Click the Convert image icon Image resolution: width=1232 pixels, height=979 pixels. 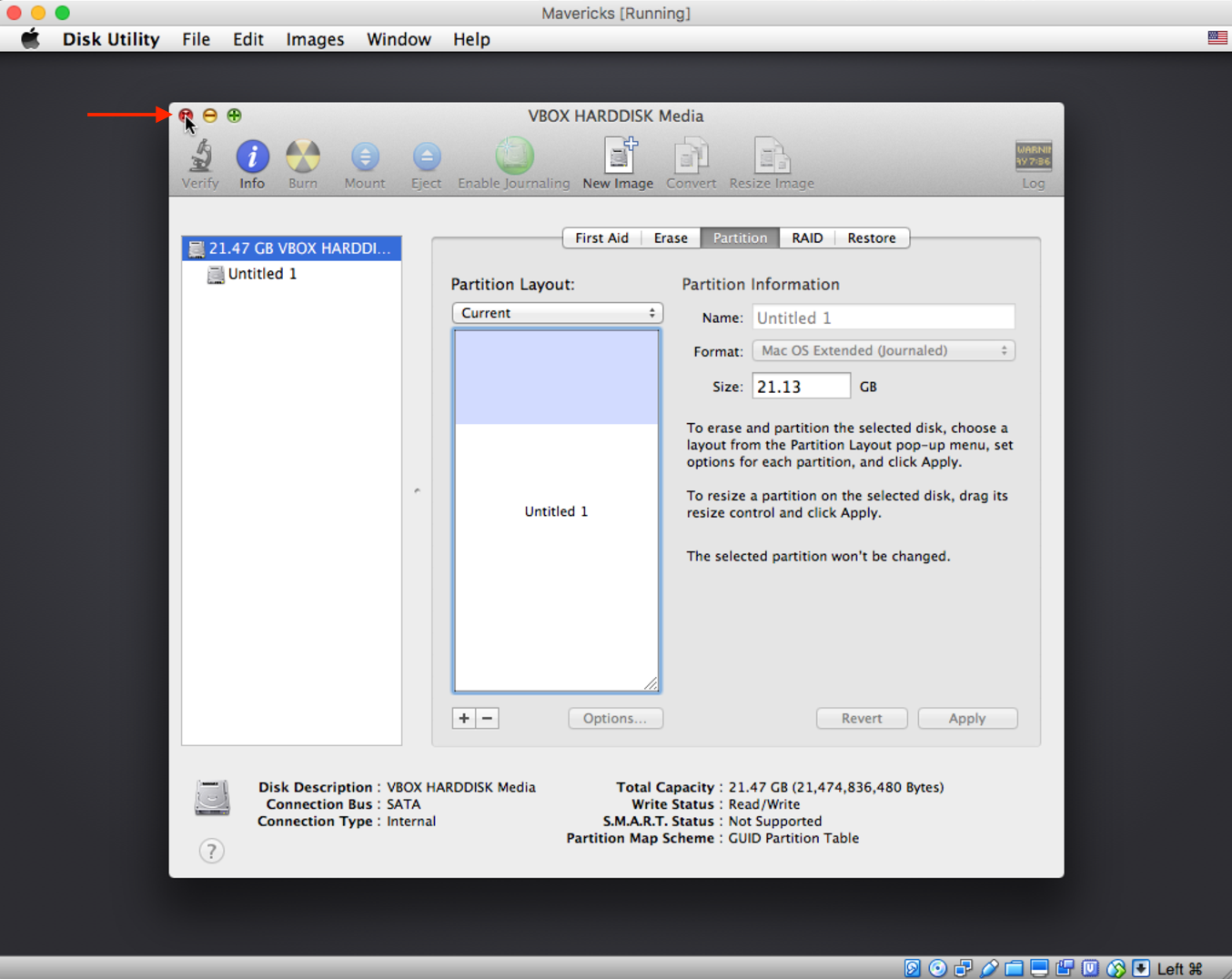click(691, 157)
